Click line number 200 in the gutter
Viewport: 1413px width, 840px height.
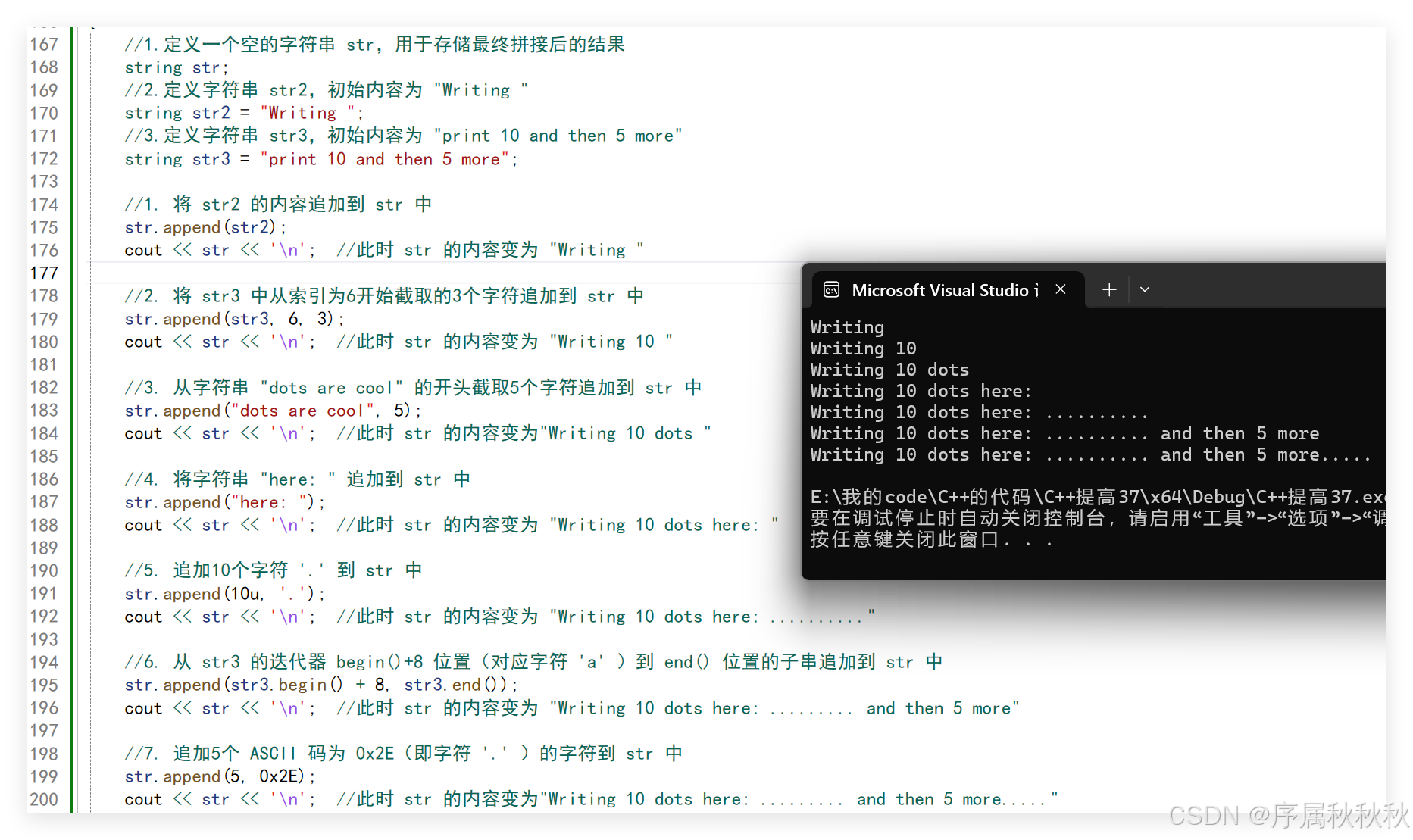click(x=44, y=799)
